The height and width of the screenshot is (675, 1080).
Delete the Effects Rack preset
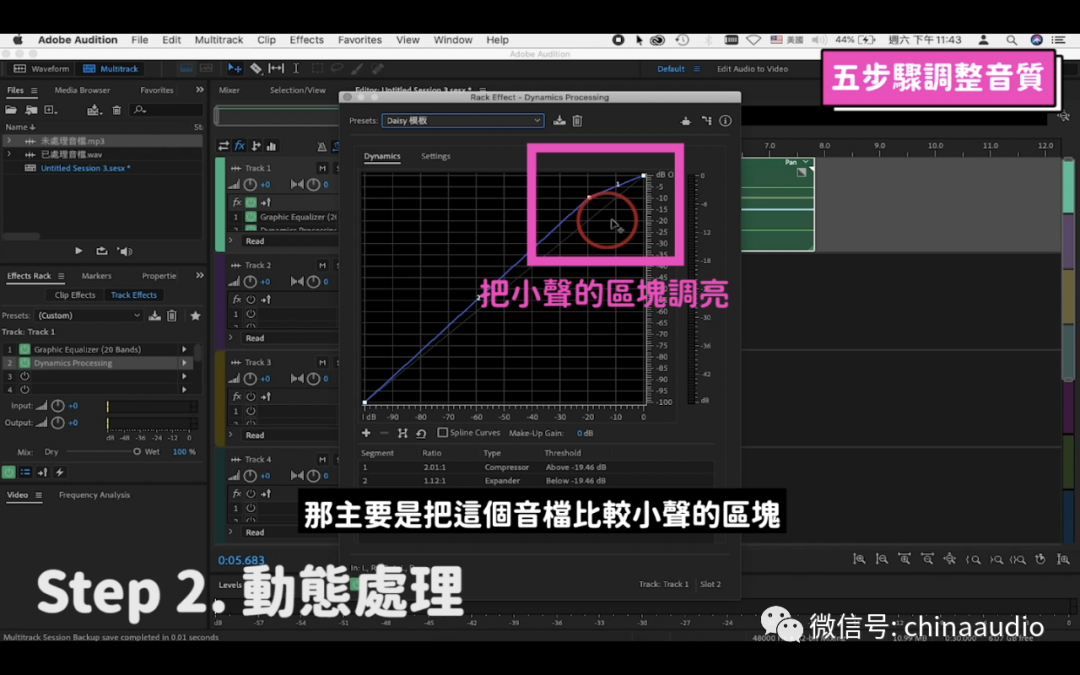pos(172,315)
